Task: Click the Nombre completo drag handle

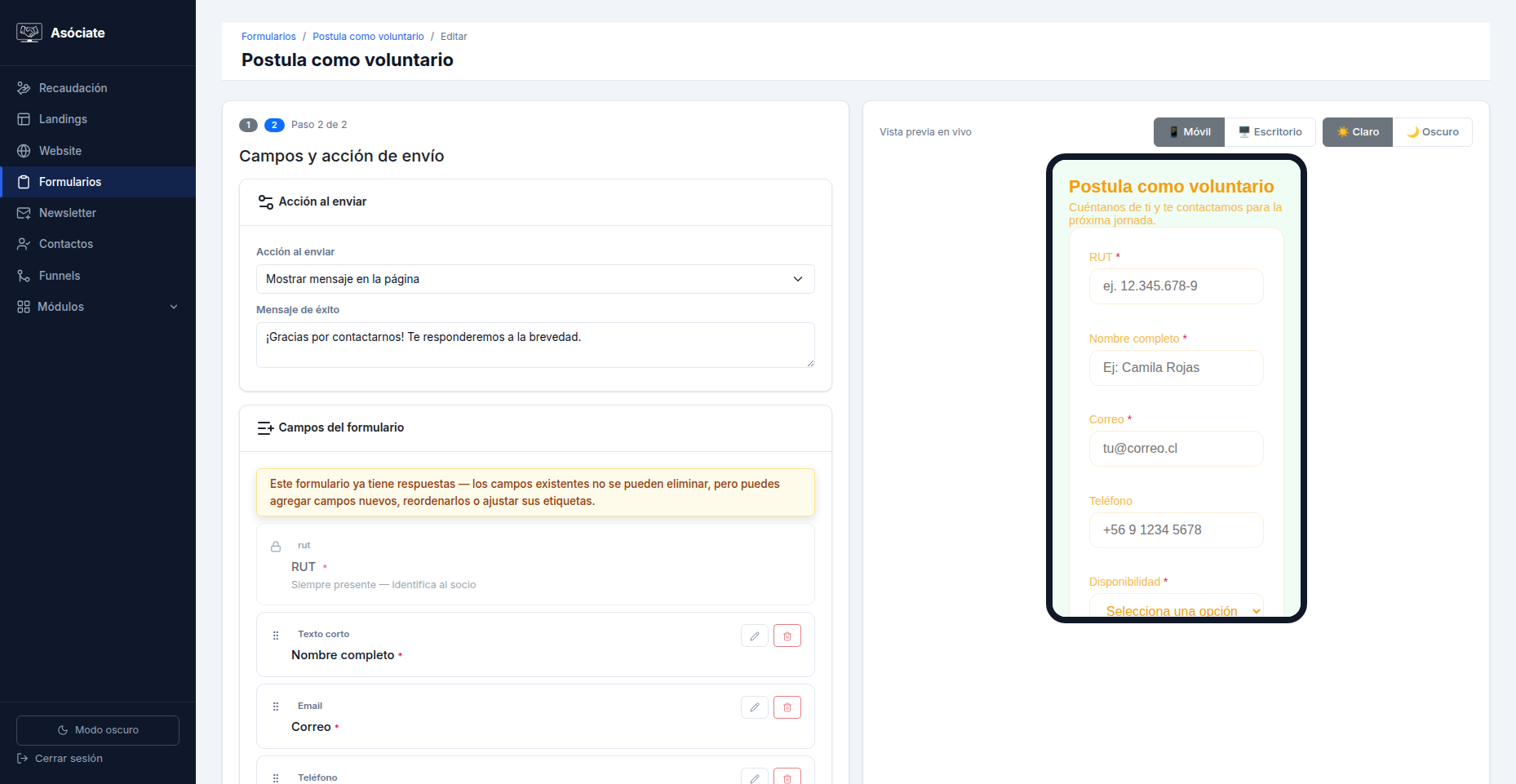Action: [x=276, y=635]
